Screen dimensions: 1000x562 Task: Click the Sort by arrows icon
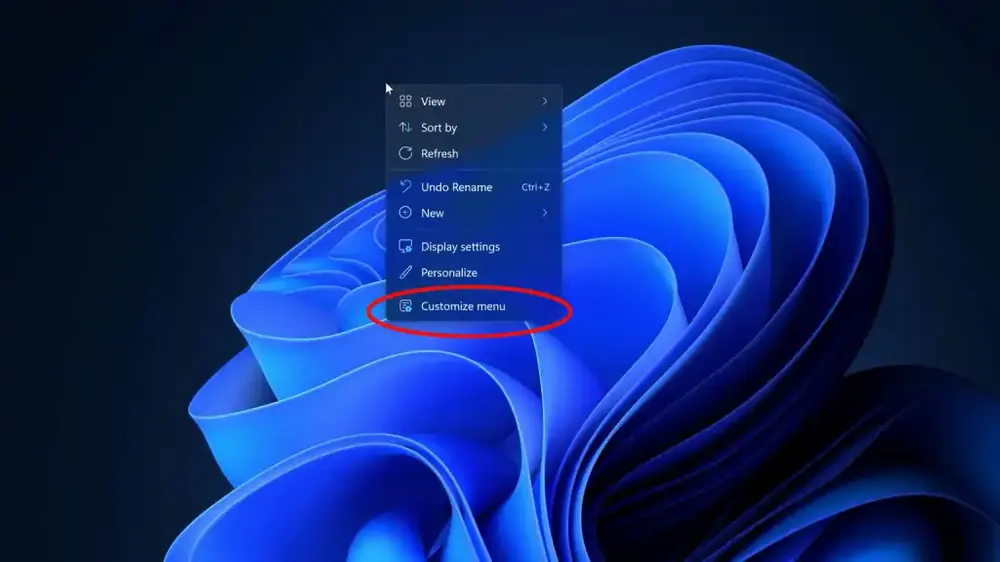coord(405,128)
